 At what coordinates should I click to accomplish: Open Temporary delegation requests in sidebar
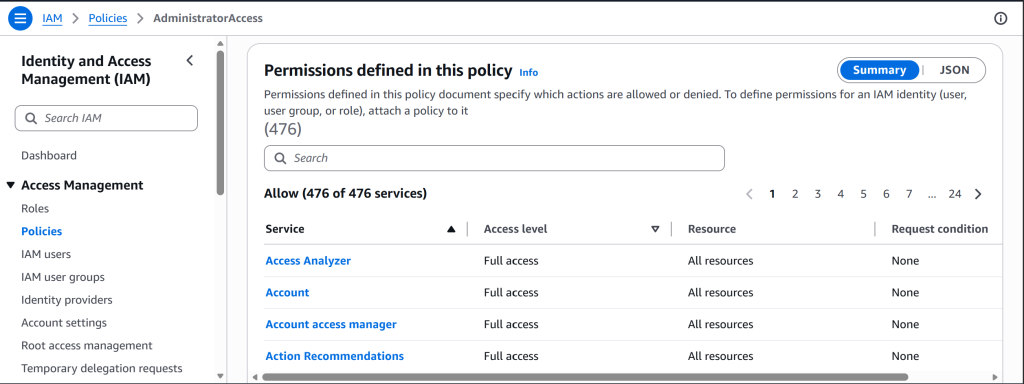pyautogui.click(x=102, y=368)
